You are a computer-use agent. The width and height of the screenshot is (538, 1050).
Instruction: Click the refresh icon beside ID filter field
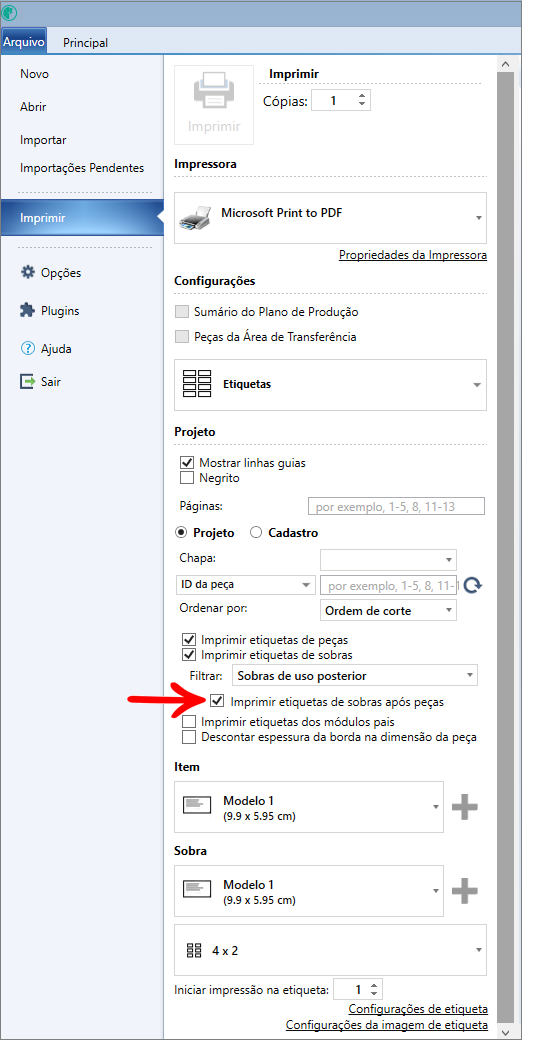(473, 585)
